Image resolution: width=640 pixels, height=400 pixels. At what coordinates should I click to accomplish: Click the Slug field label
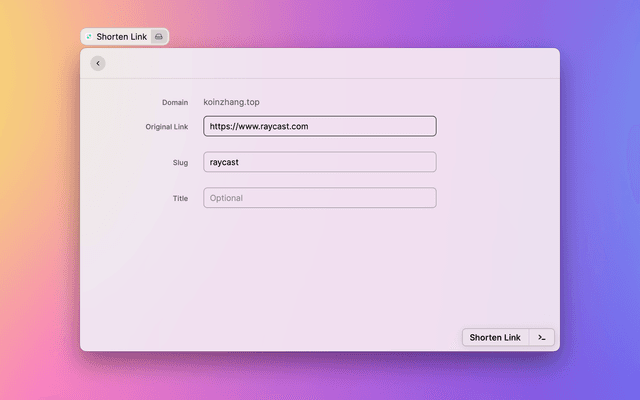pos(179,162)
